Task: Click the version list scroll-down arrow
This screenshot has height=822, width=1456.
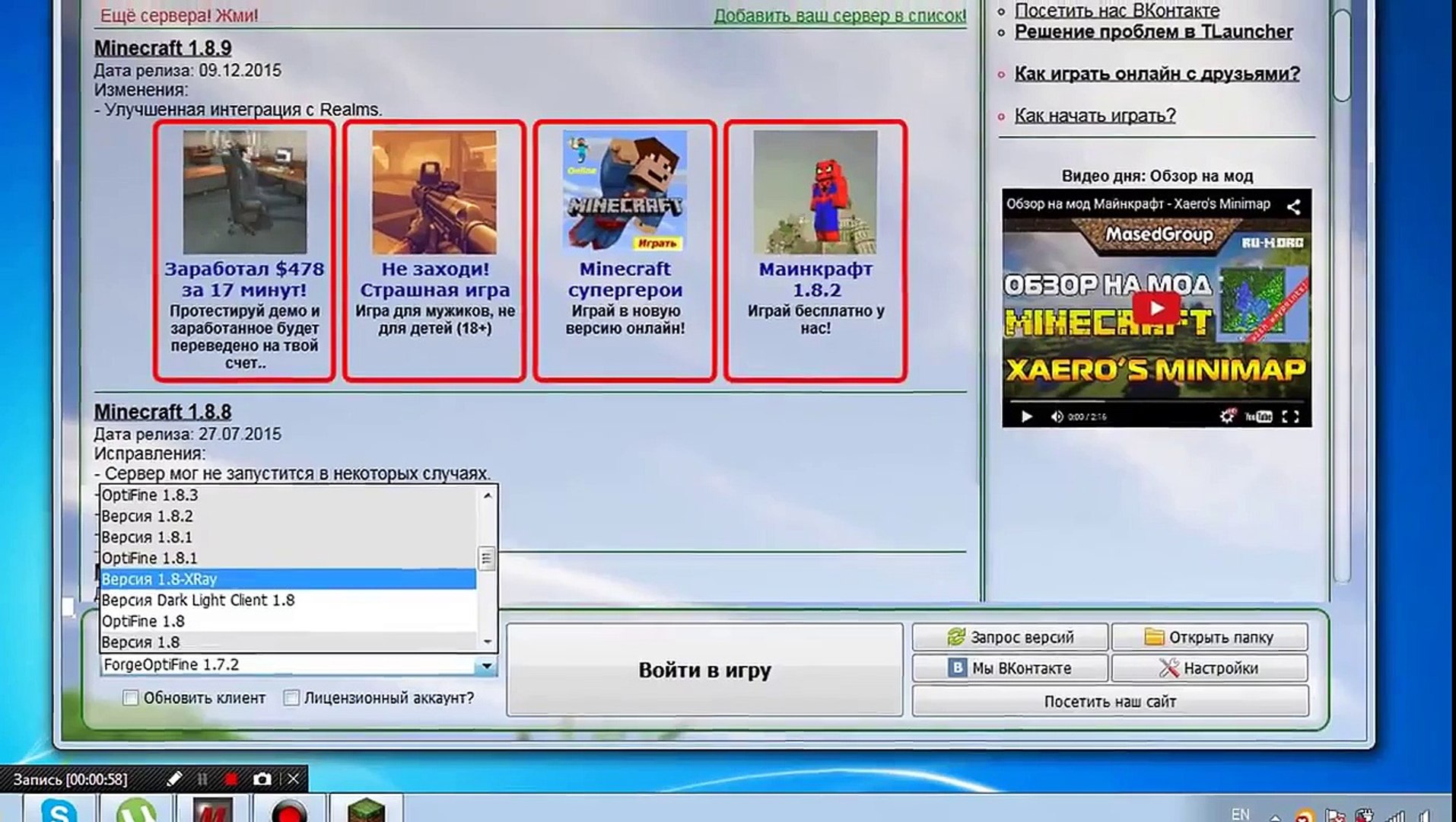Action: tap(488, 642)
